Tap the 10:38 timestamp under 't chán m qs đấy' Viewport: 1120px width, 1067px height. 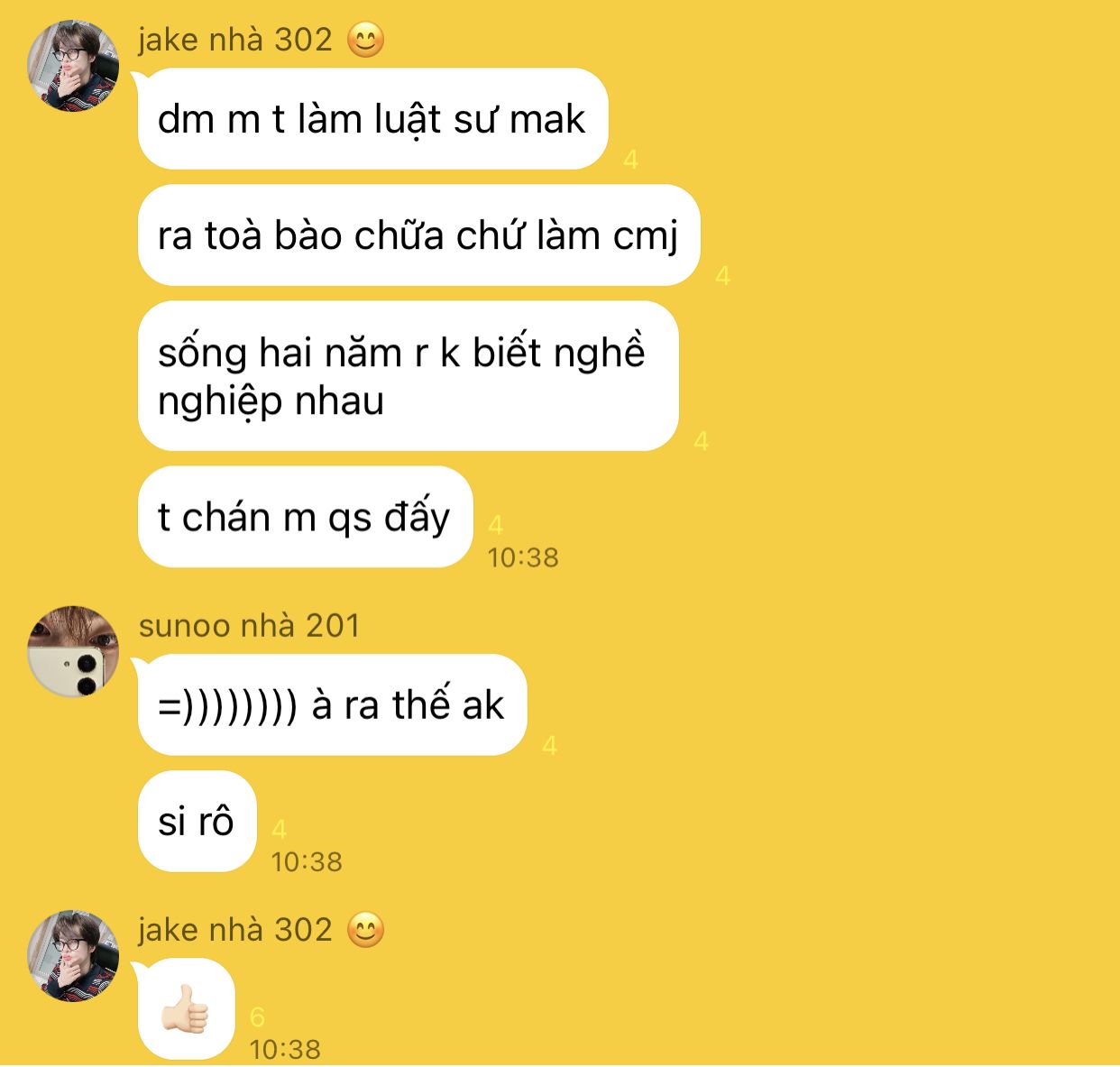(523, 557)
